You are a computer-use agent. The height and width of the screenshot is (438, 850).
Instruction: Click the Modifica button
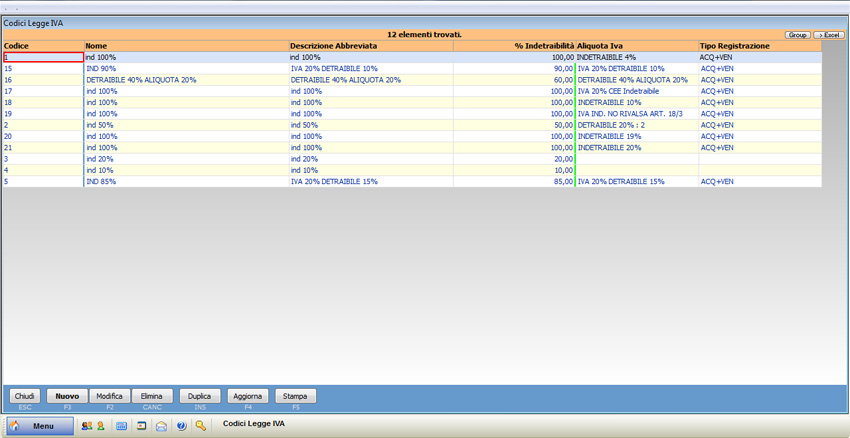109,396
